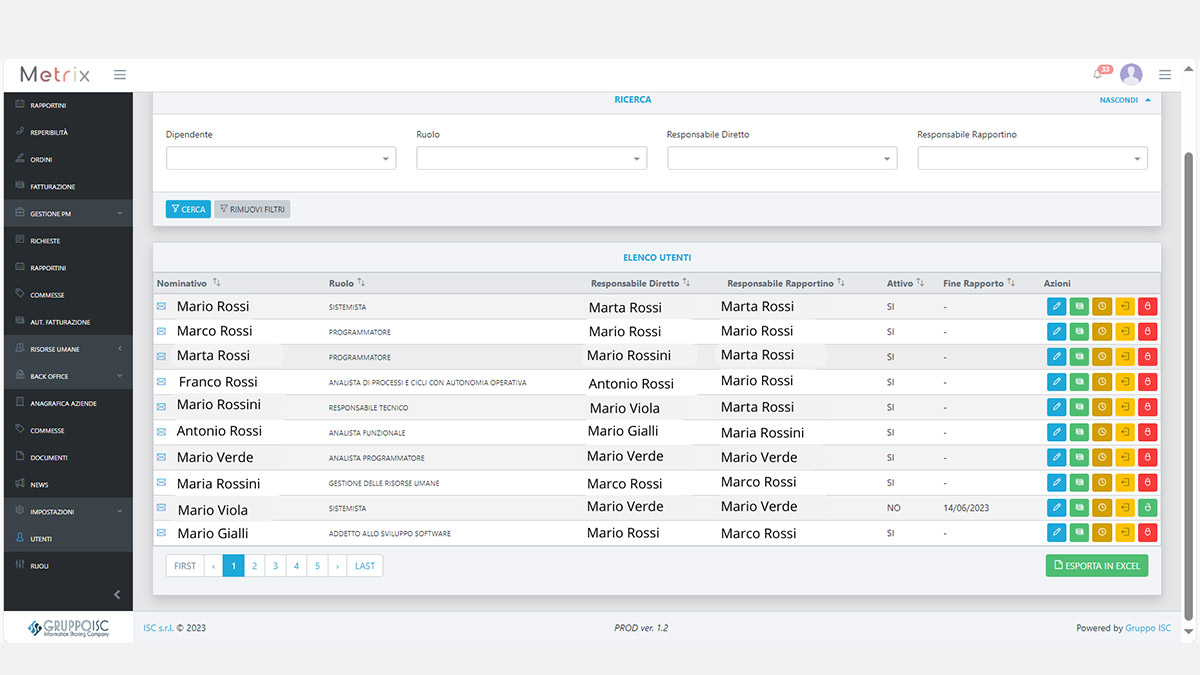
Task: Click the Esporta in Excel button
Action: point(1097,566)
